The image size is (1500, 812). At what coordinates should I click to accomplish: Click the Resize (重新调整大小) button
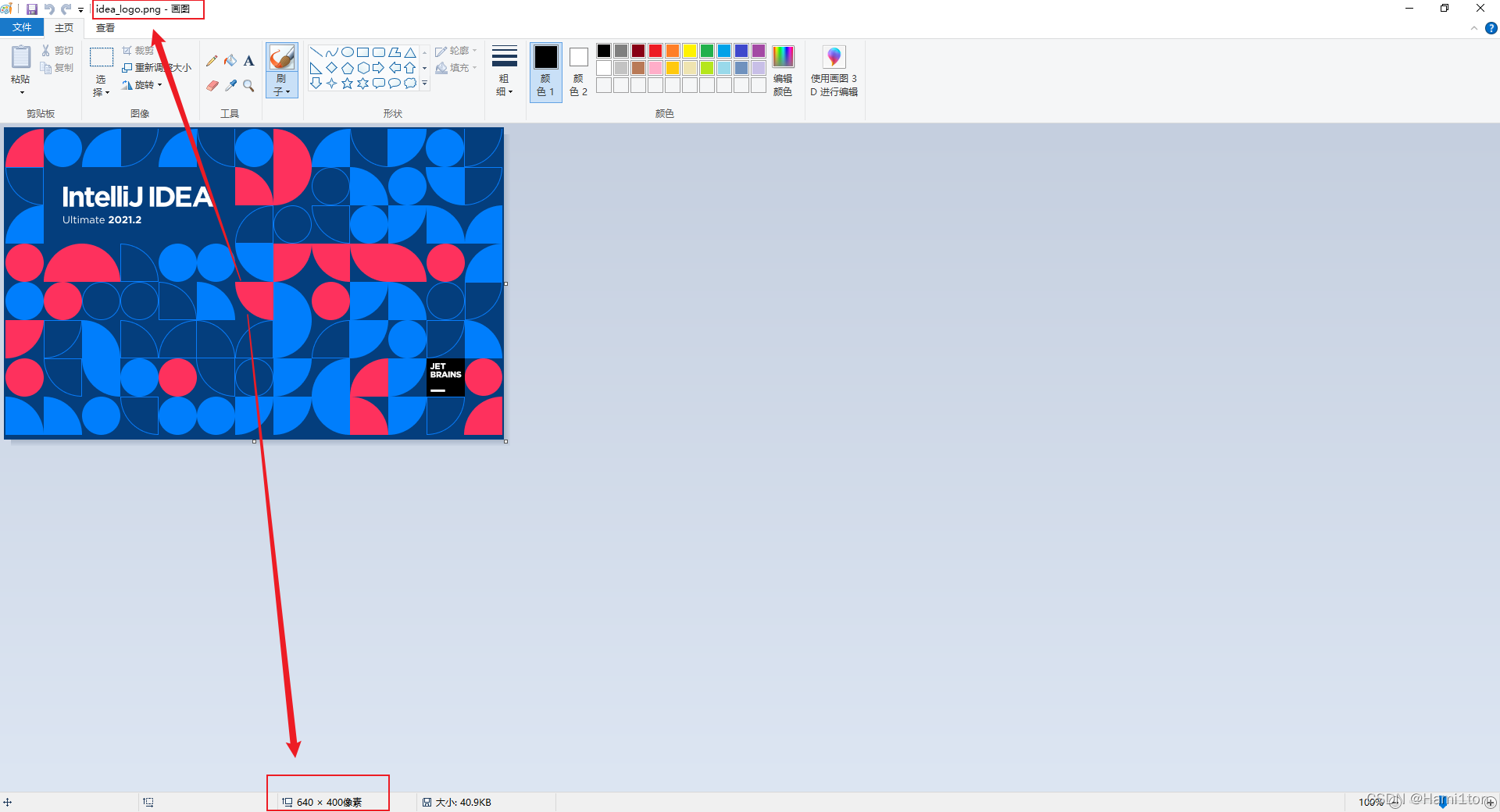(156, 68)
